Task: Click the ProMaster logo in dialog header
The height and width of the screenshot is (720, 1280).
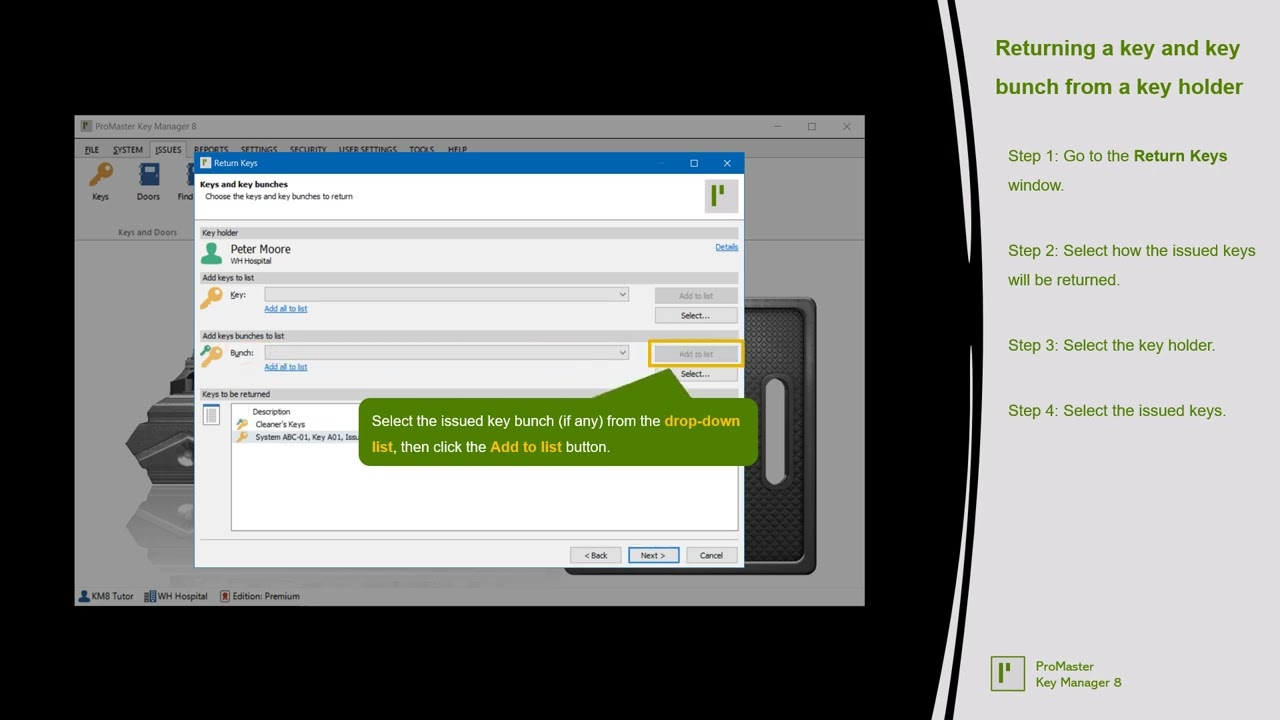Action: tap(721, 196)
